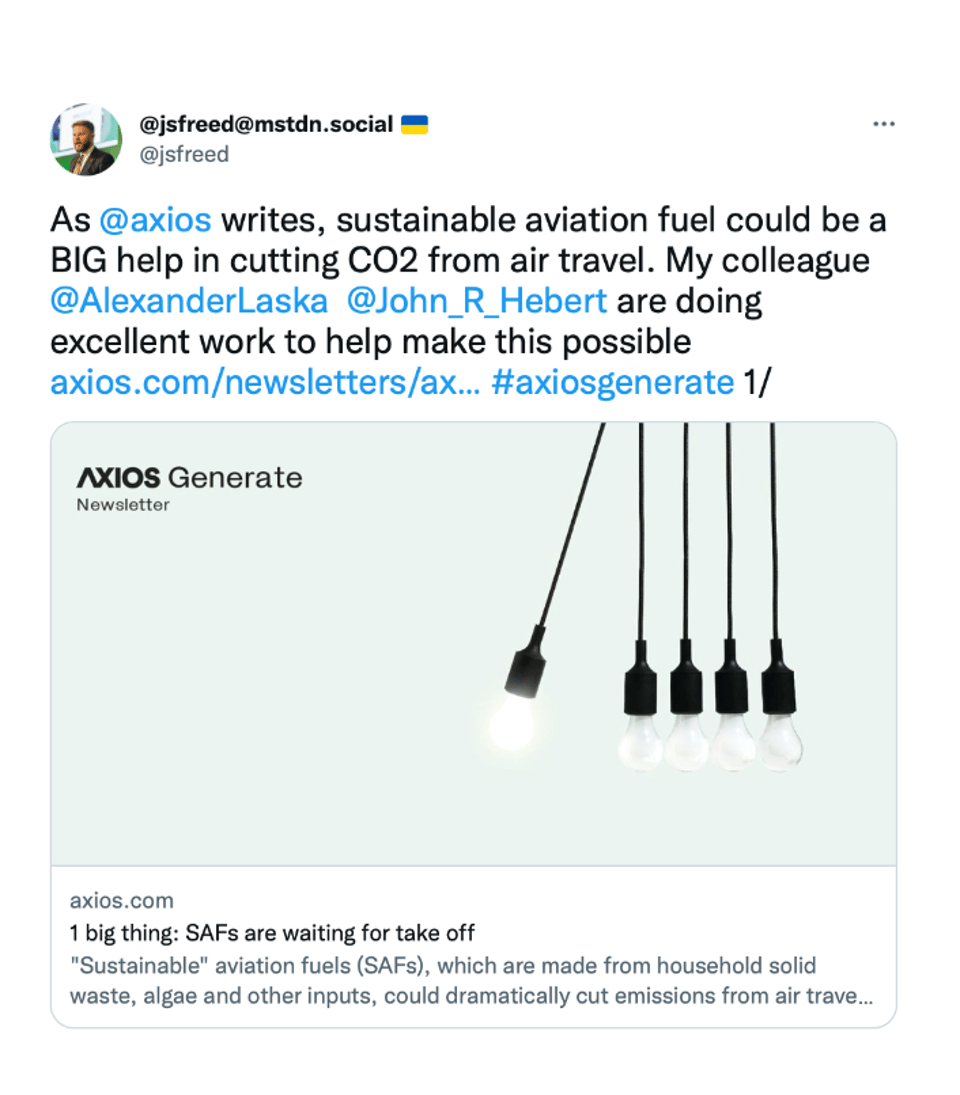Click the grey @jsfreed handle
The height and width of the screenshot is (1095, 960).
tap(184, 154)
